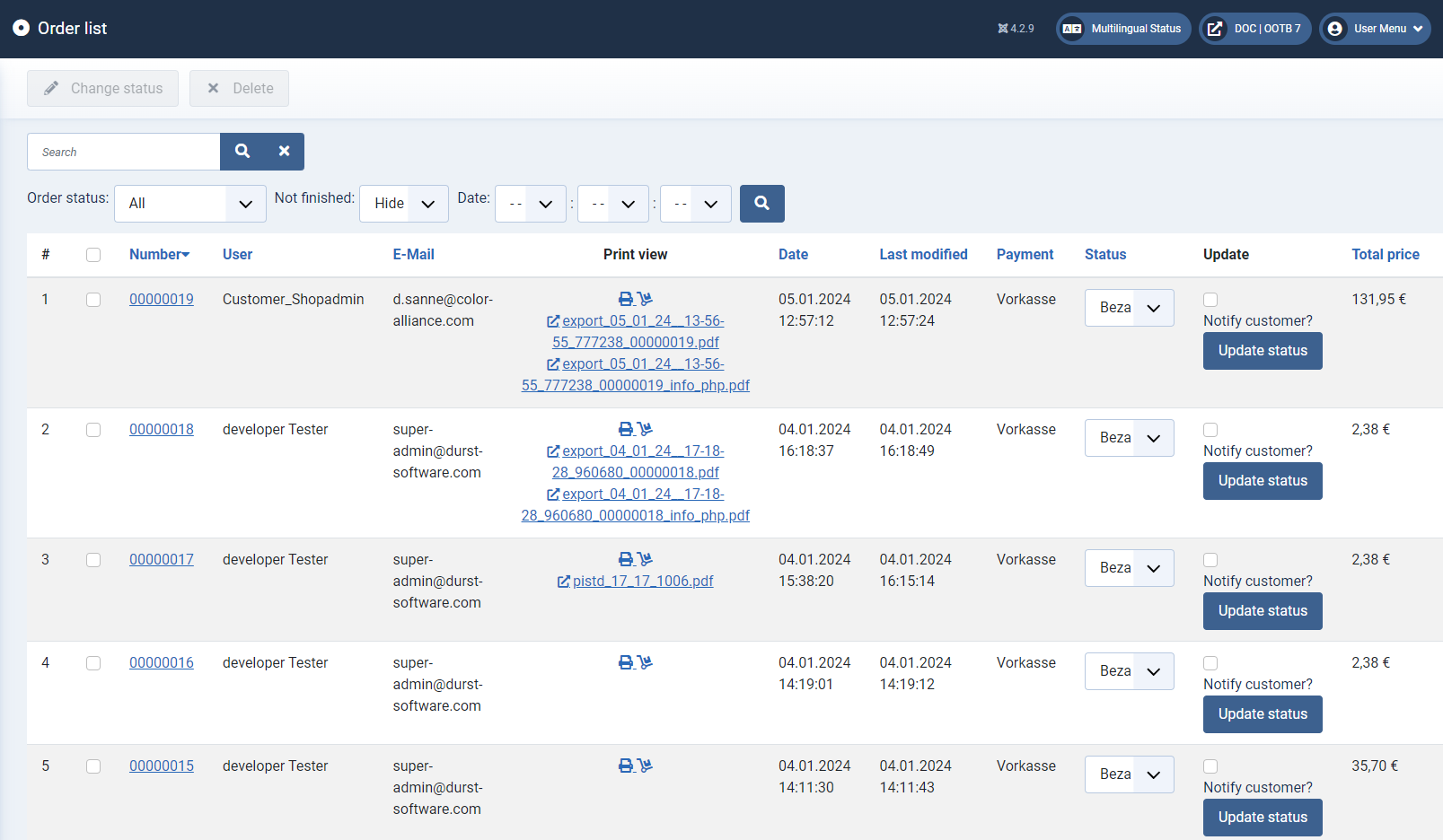Click Update status for order 00000017
The width and height of the screenshot is (1443, 840).
tap(1263, 611)
